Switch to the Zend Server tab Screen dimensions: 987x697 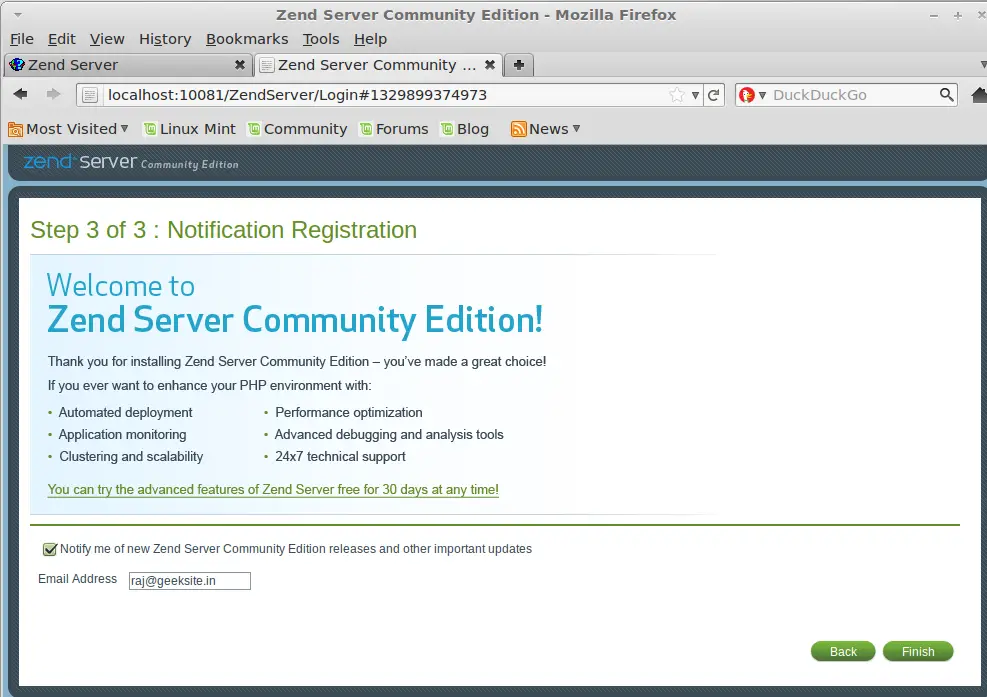coord(128,65)
